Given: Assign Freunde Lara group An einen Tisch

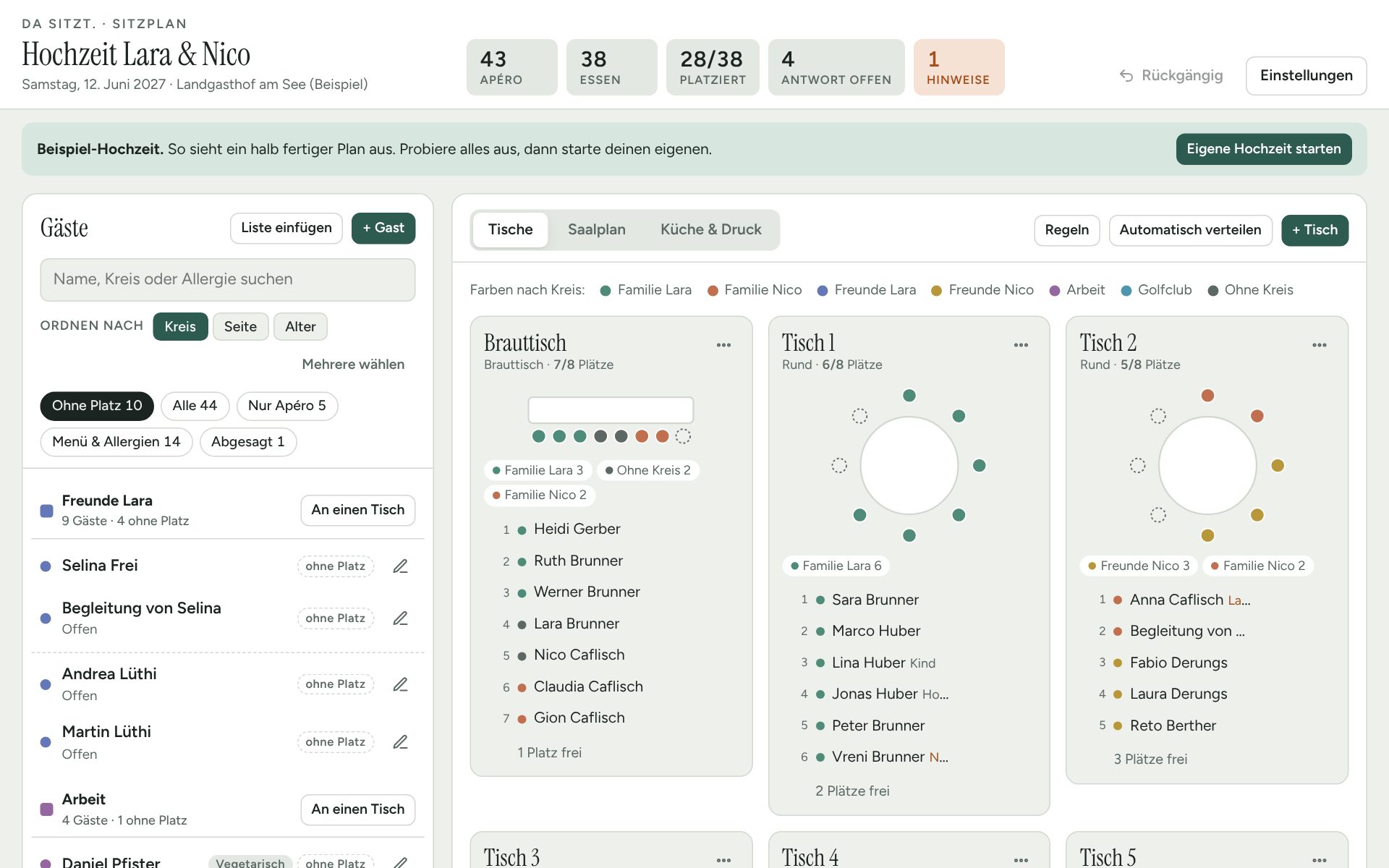Looking at the screenshot, I should [357, 510].
